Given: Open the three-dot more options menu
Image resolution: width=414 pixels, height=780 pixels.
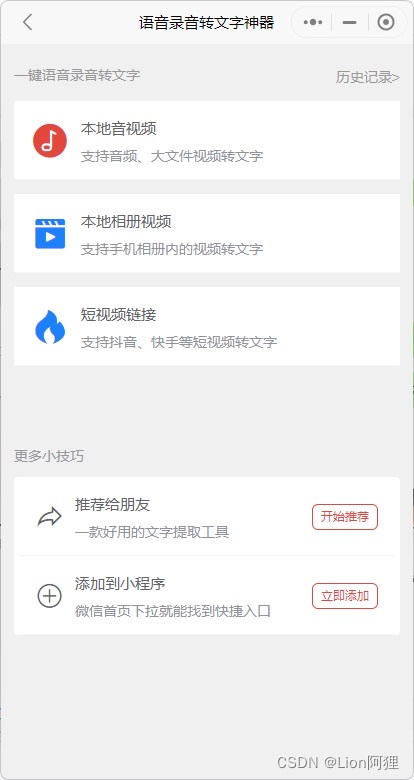Looking at the screenshot, I should click(x=313, y=22).
